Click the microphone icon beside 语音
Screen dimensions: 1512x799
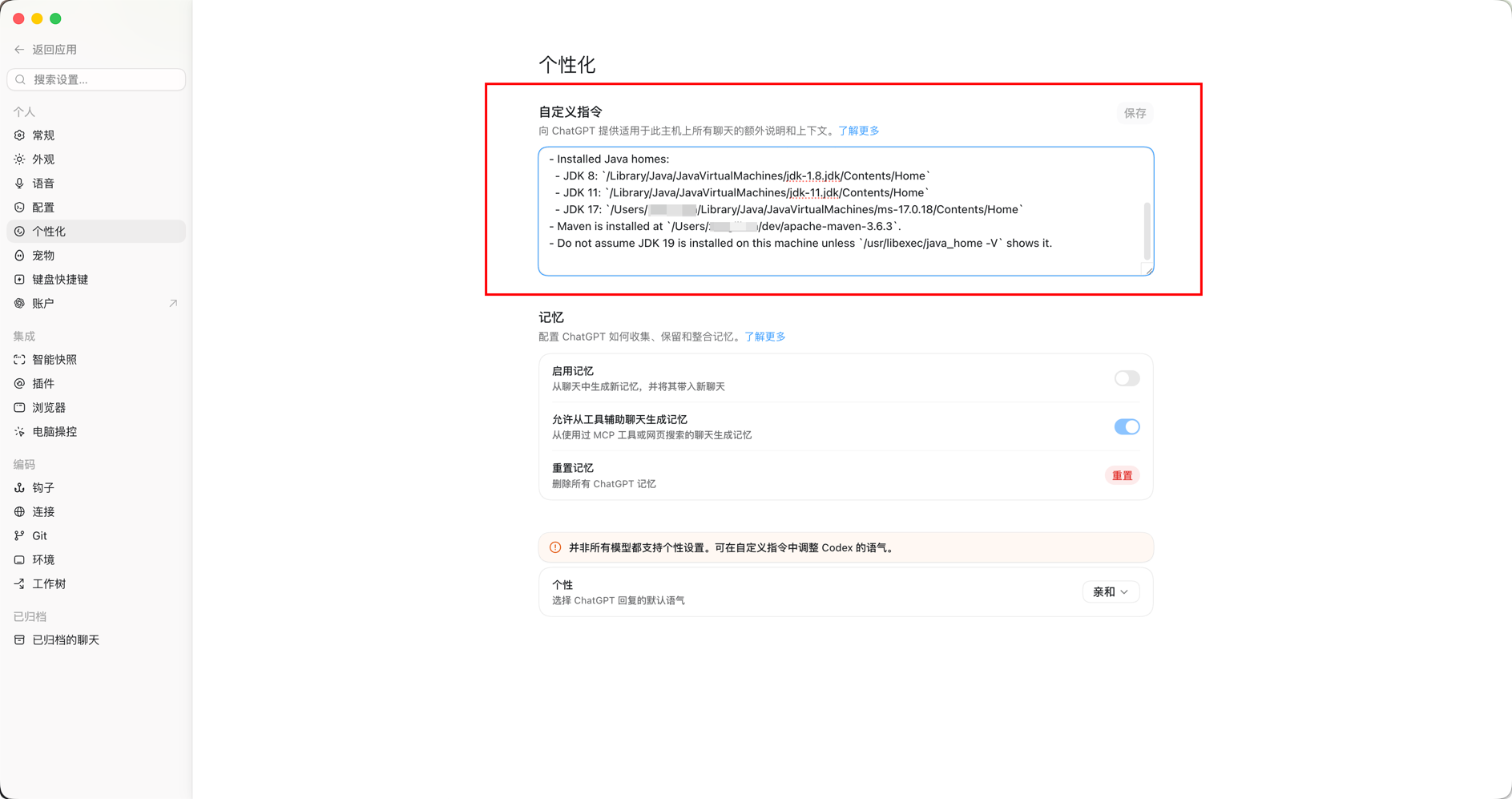tap(19, 184)
